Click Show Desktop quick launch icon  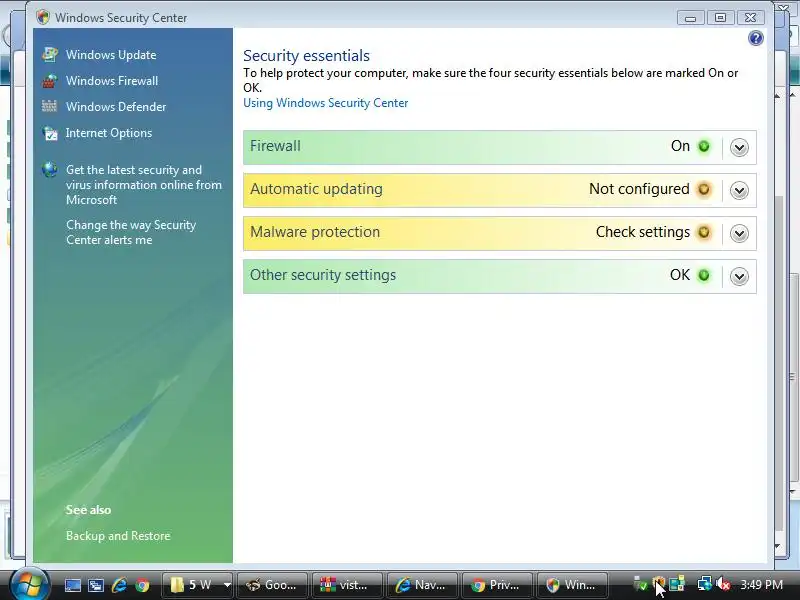click(72, 585)
